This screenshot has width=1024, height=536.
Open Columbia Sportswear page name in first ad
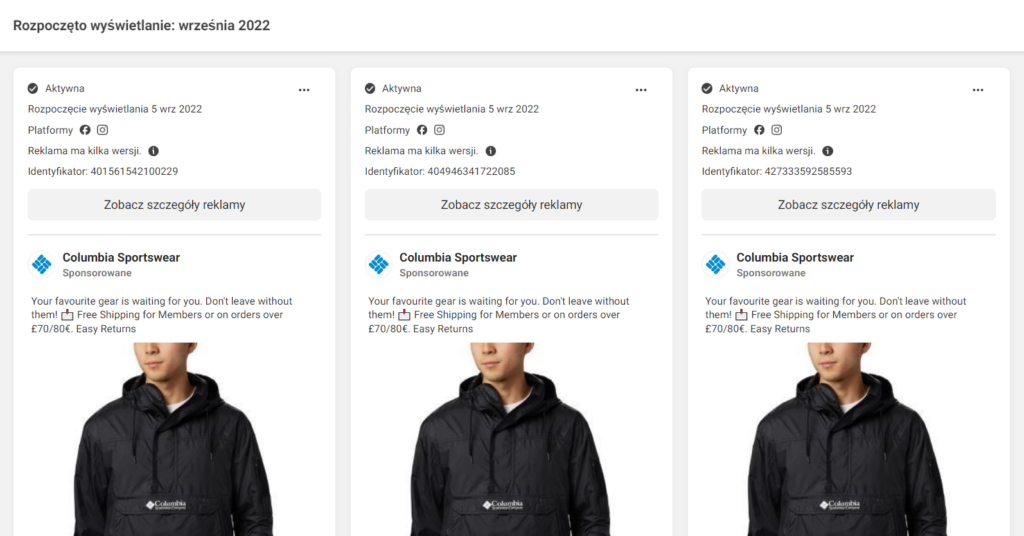[121, 257]
